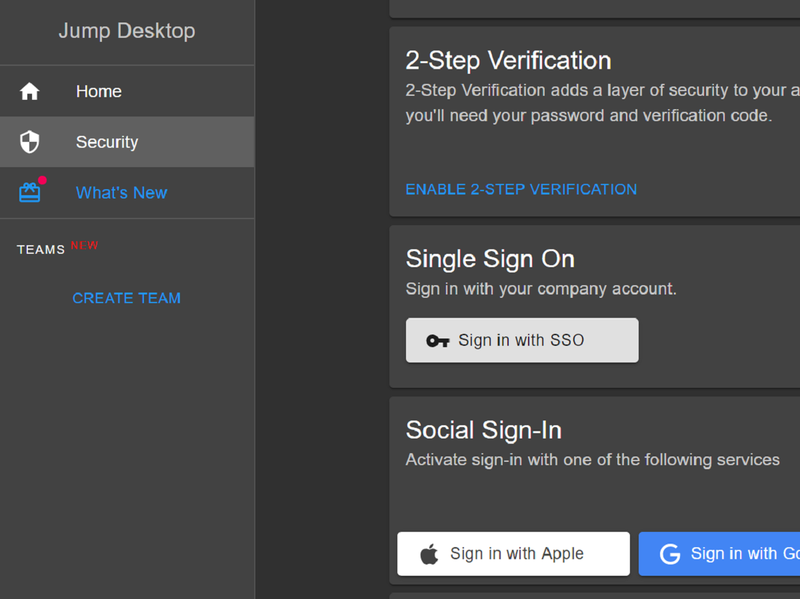
Task: Click the What's New gift icon
Action: pos(30,193)
